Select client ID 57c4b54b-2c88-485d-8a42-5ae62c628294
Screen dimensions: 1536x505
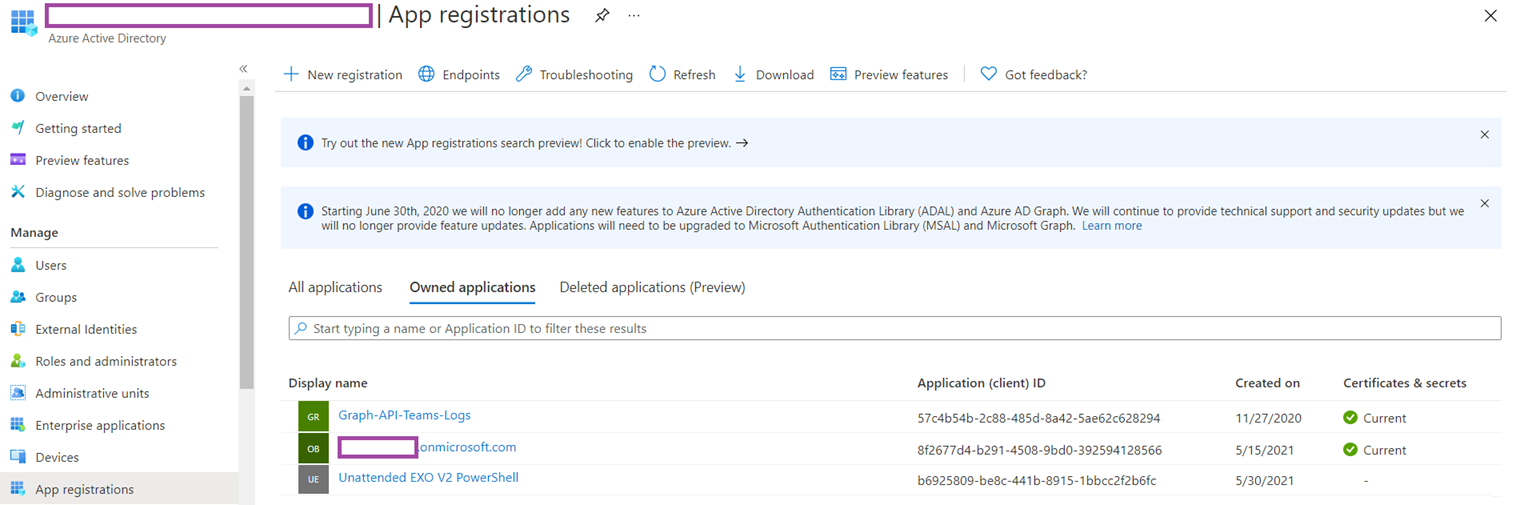point(1038,418)
